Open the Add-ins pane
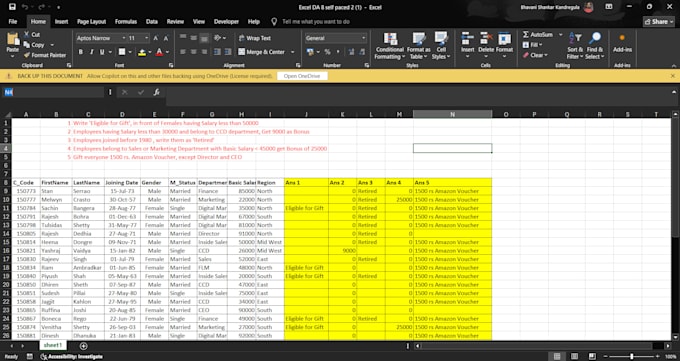 [622, 43]
